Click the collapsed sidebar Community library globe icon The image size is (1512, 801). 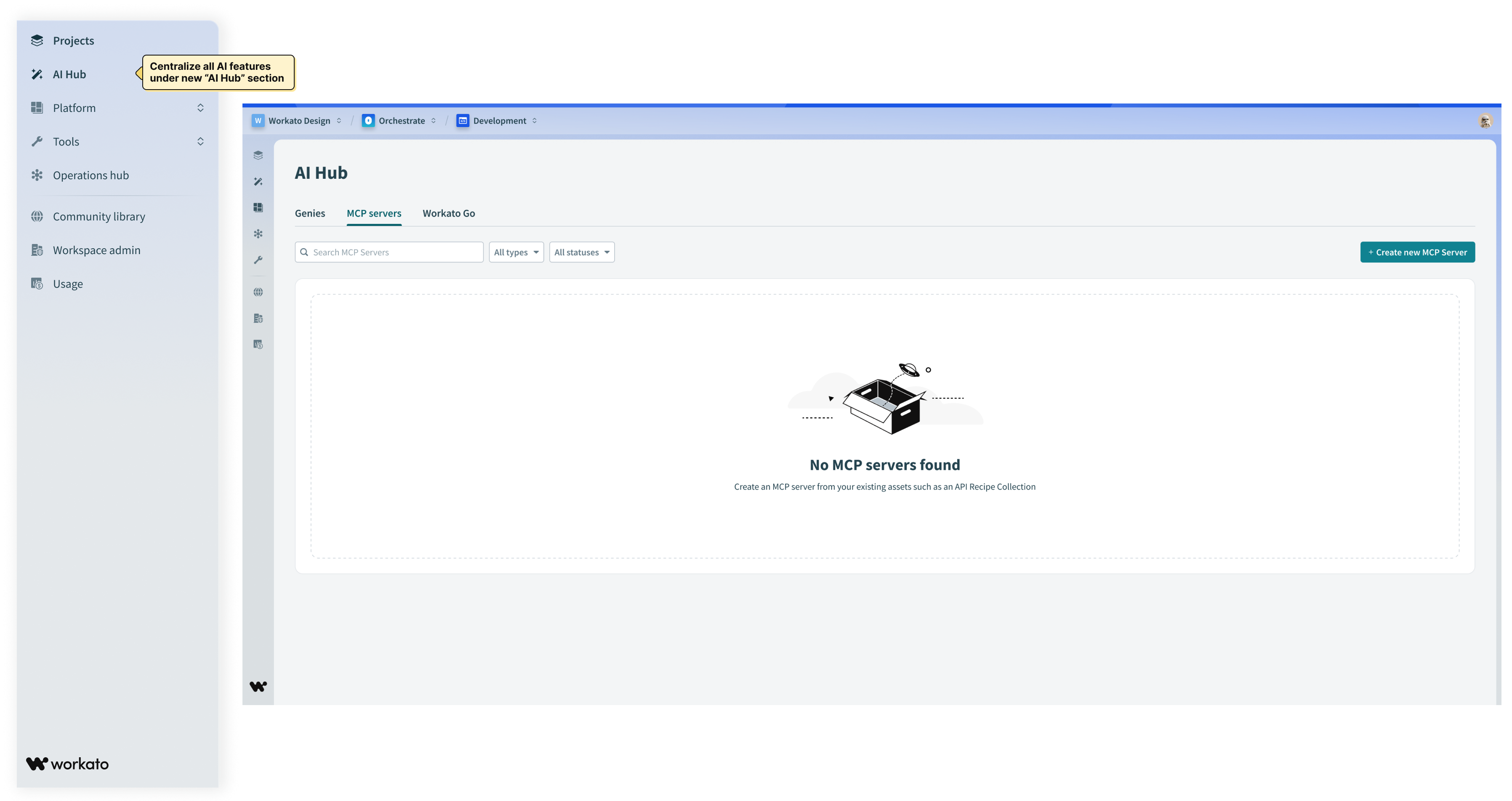point(258,292)
